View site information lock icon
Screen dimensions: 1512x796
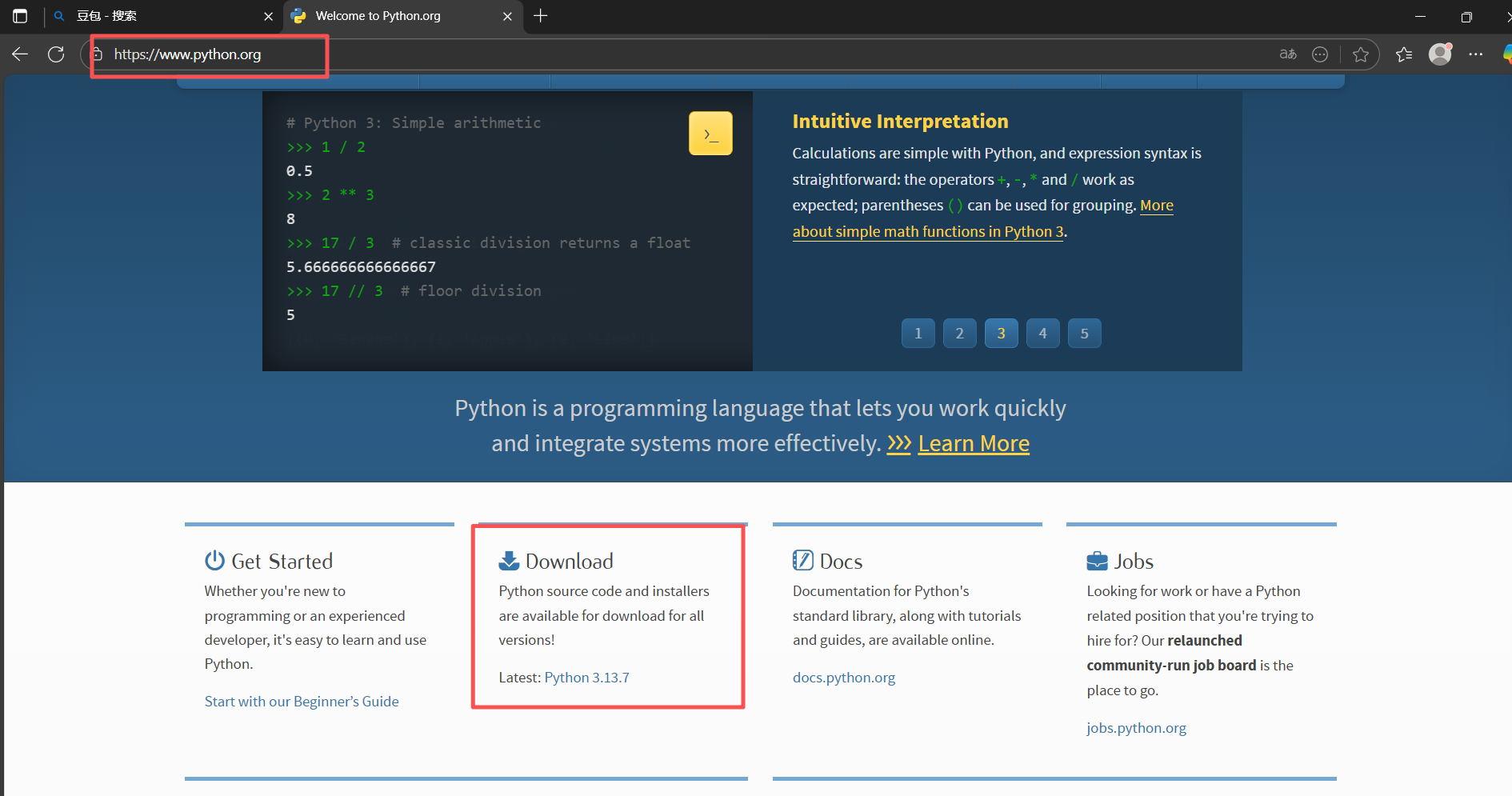coord(97,54)
